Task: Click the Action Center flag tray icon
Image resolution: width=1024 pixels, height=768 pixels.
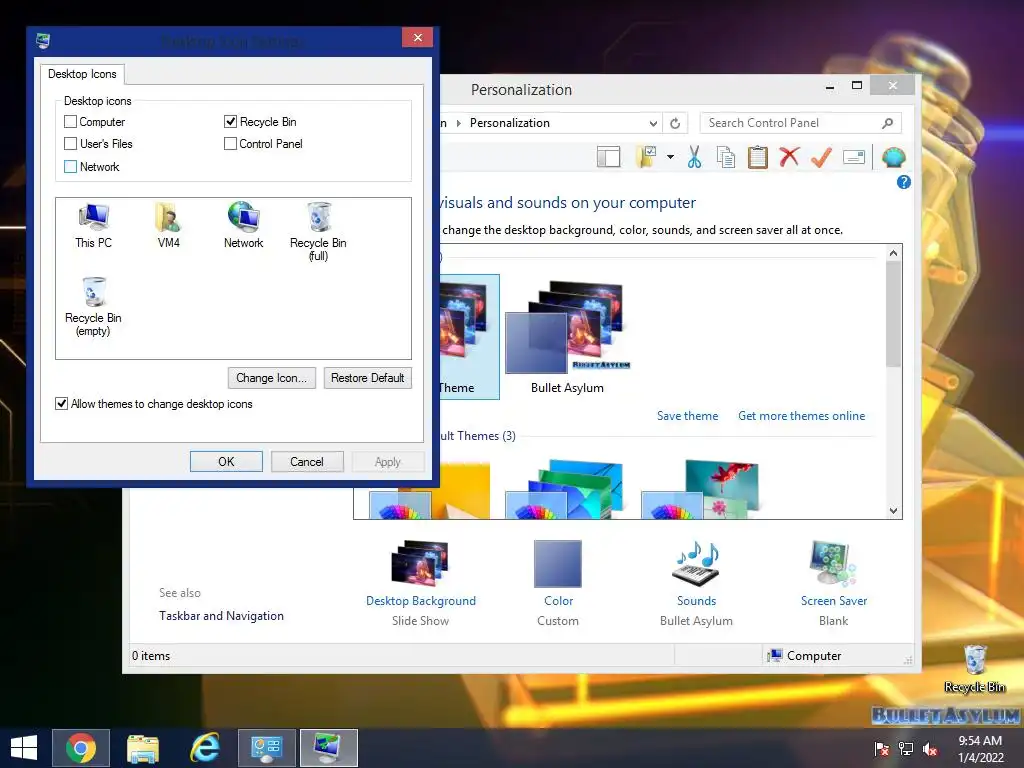Action: click(x=881, y=749)
